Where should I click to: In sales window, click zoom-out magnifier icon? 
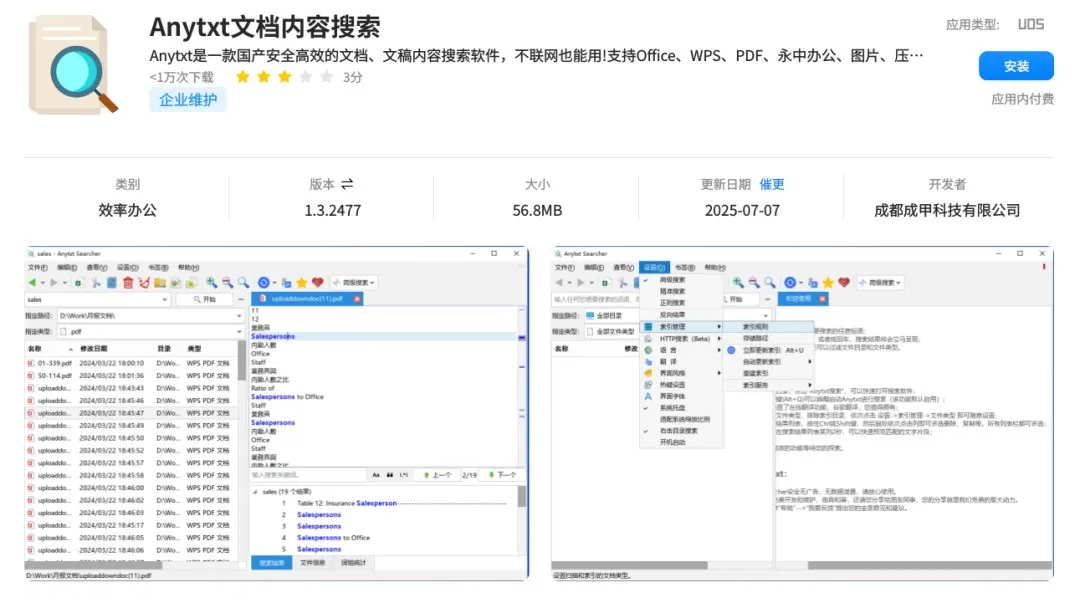tap(227, 282)
